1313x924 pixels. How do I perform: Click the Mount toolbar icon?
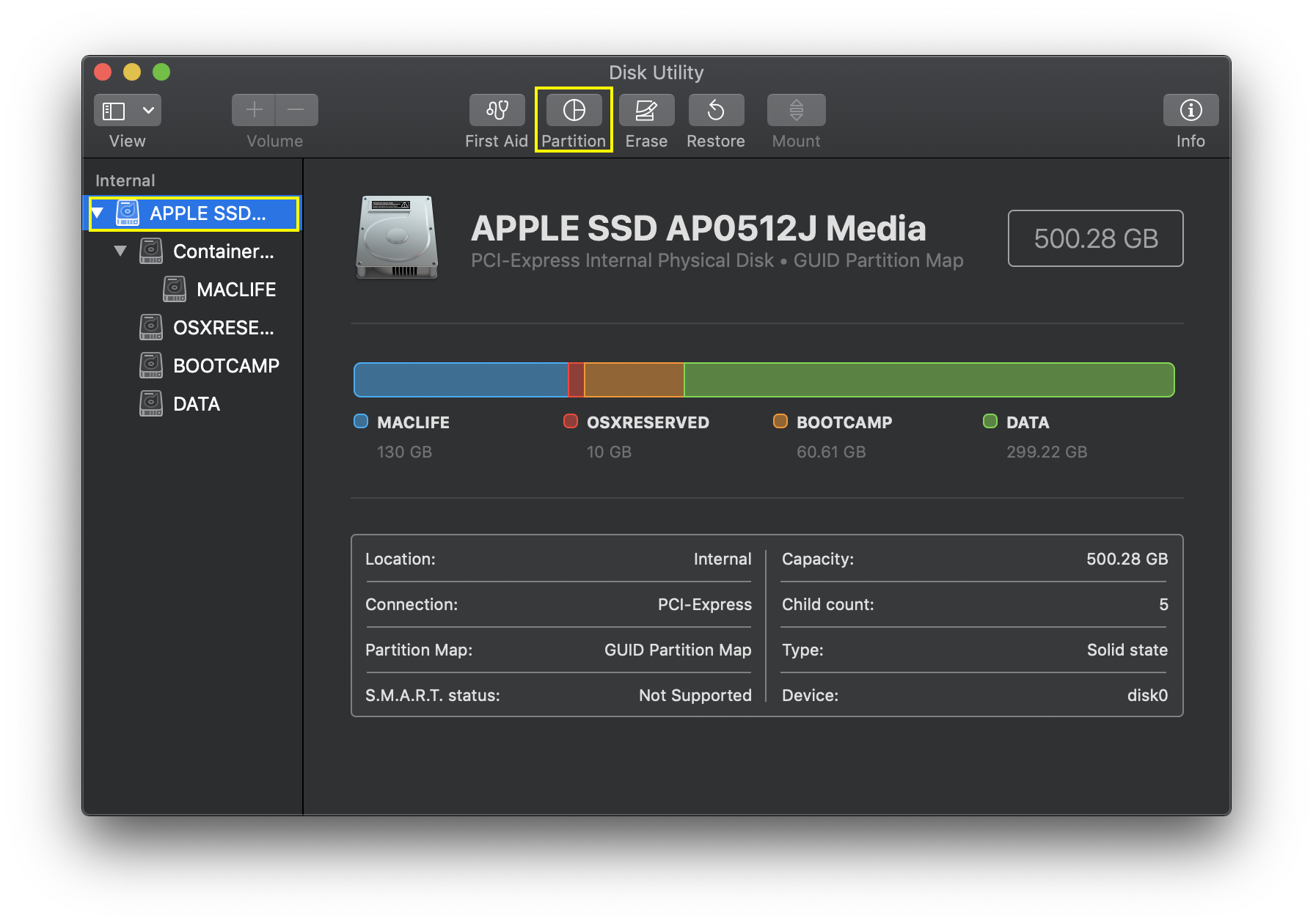[x=796, y=111]
